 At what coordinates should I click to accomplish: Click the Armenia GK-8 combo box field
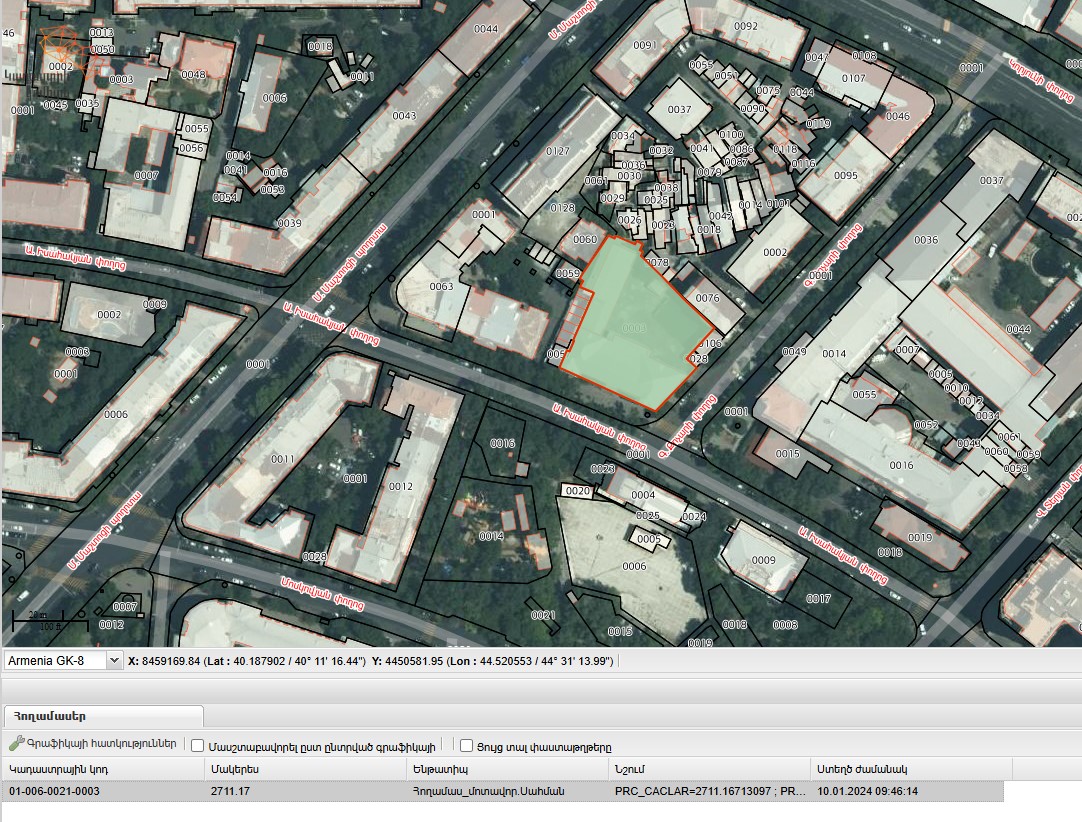[x=63, y=660]
